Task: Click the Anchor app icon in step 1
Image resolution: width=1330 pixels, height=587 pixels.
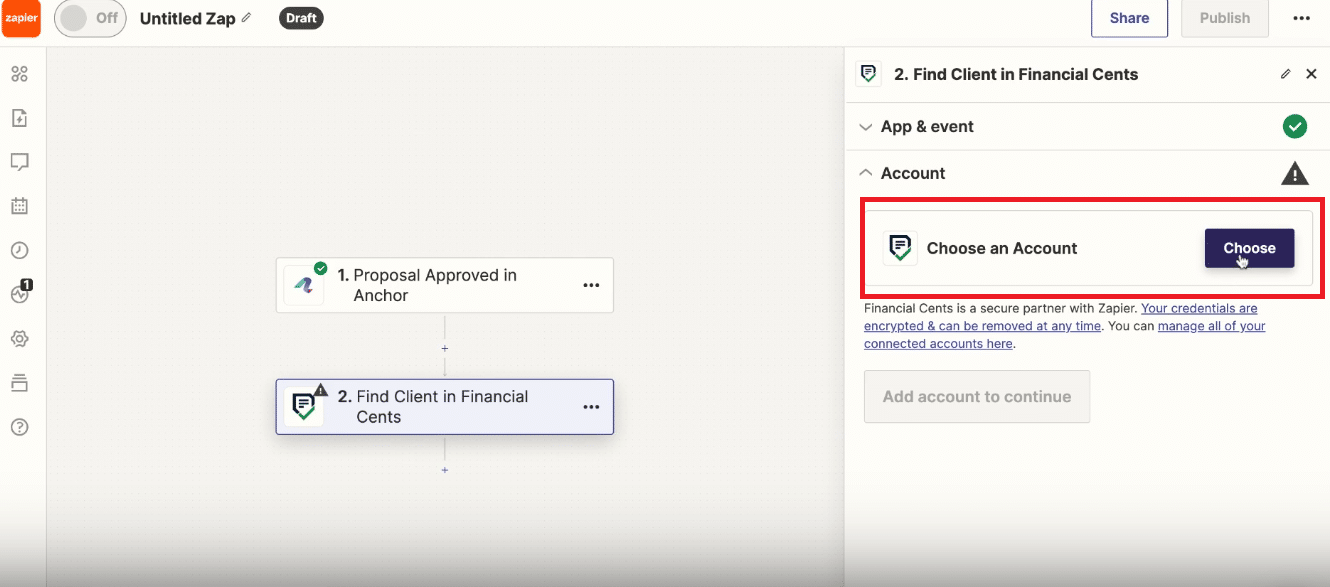Action: pos(303,286)
